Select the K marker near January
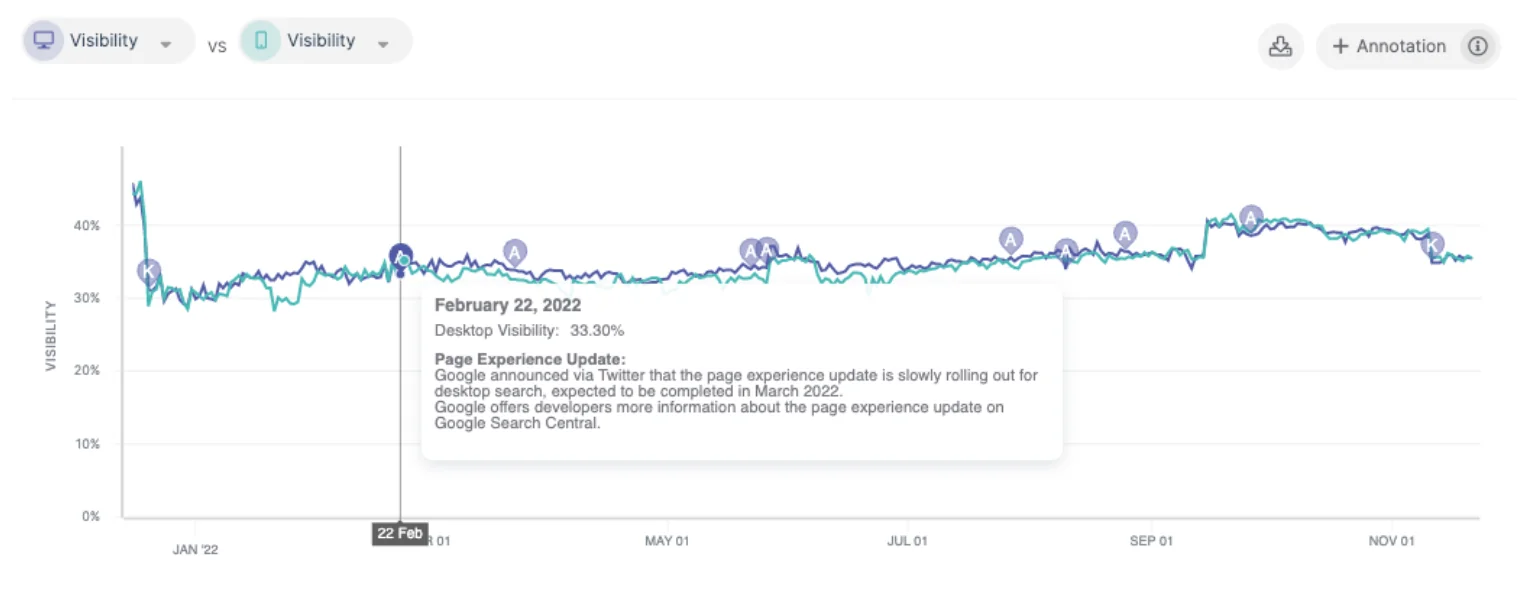Screen dimensions: 1520x592 pyautogui.click(x=148, y=270)
